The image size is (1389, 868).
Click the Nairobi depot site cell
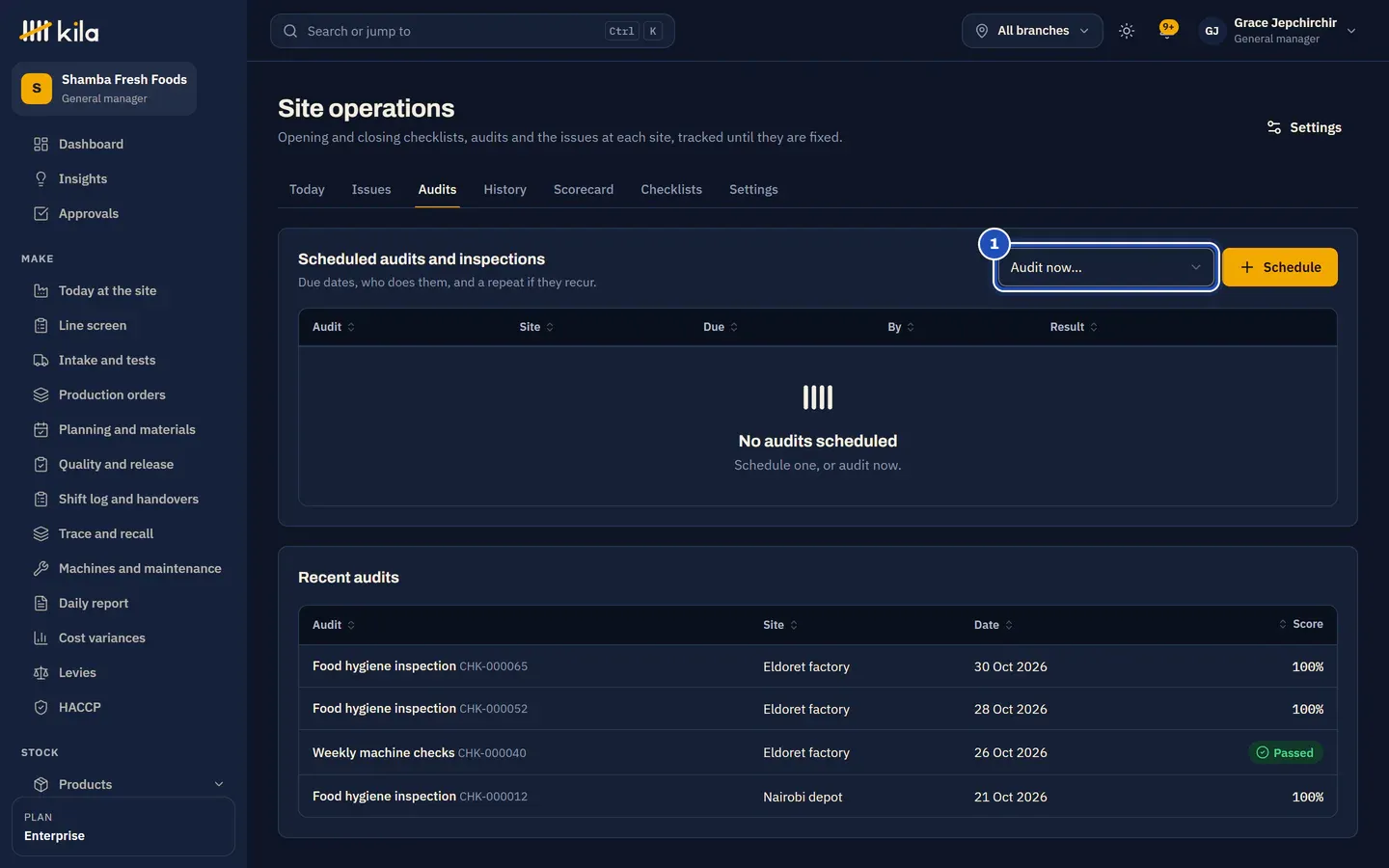803,798
